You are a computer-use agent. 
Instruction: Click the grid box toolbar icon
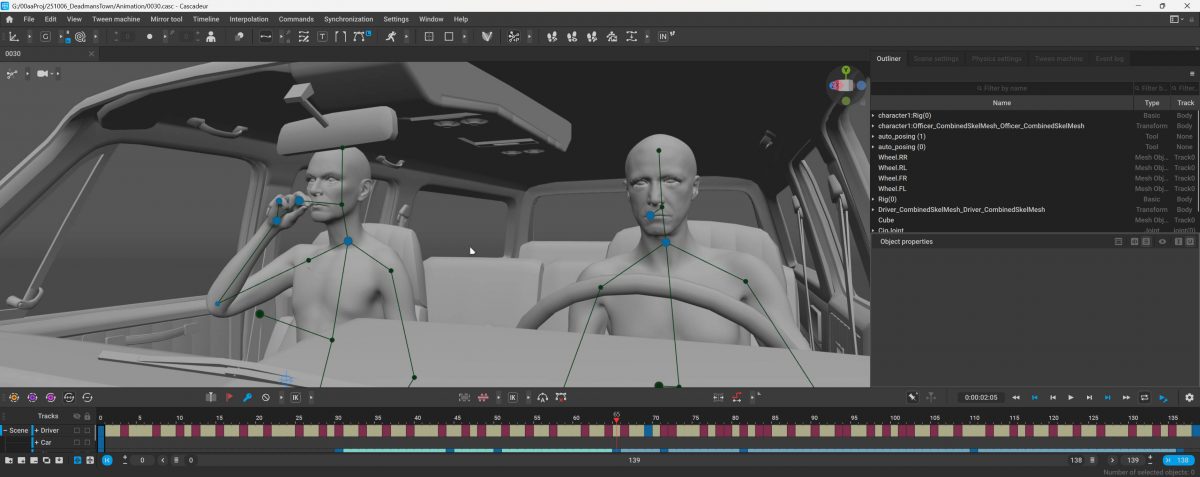(429, 36)
